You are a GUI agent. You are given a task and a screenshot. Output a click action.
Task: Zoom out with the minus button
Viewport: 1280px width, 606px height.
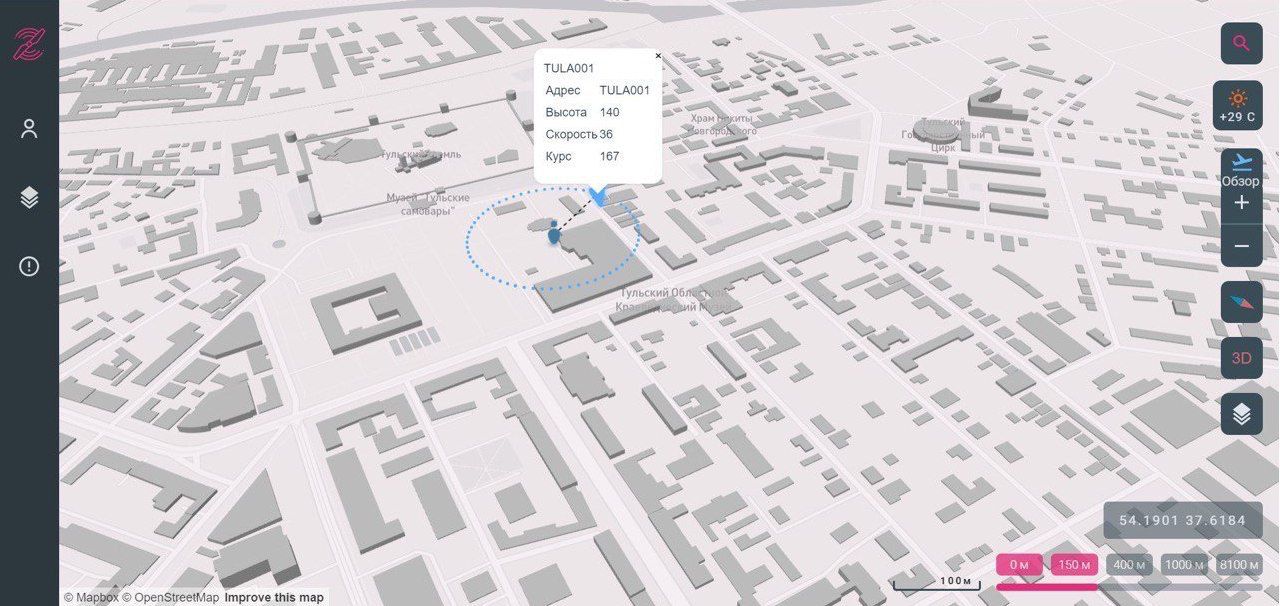1241,246
